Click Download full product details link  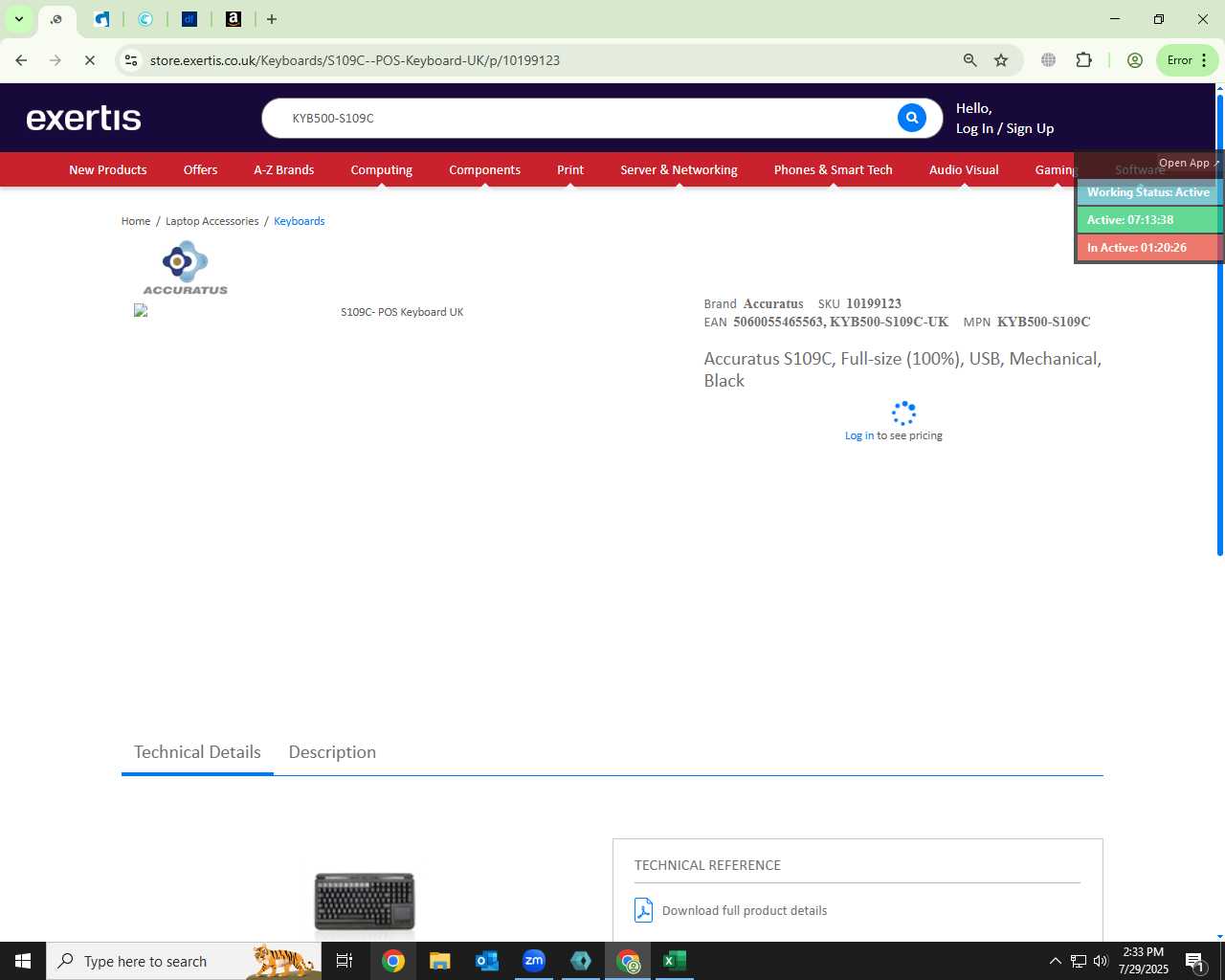745,910
